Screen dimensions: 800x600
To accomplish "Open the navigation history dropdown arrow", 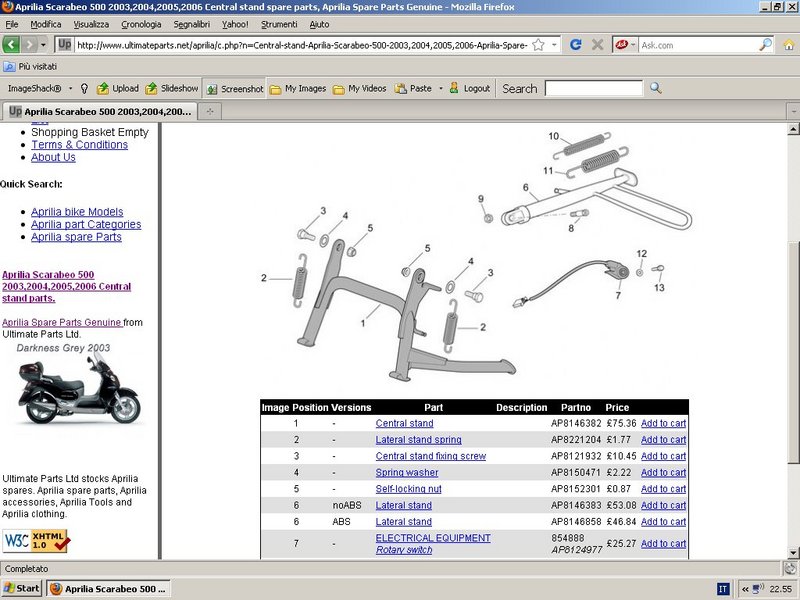I will click(x=43, y=45).
